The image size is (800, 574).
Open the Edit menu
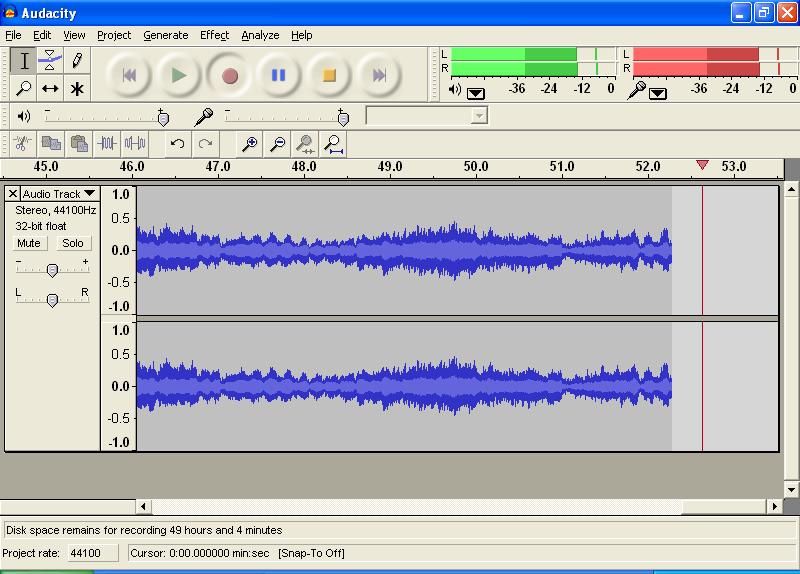(x=42, y=35)
